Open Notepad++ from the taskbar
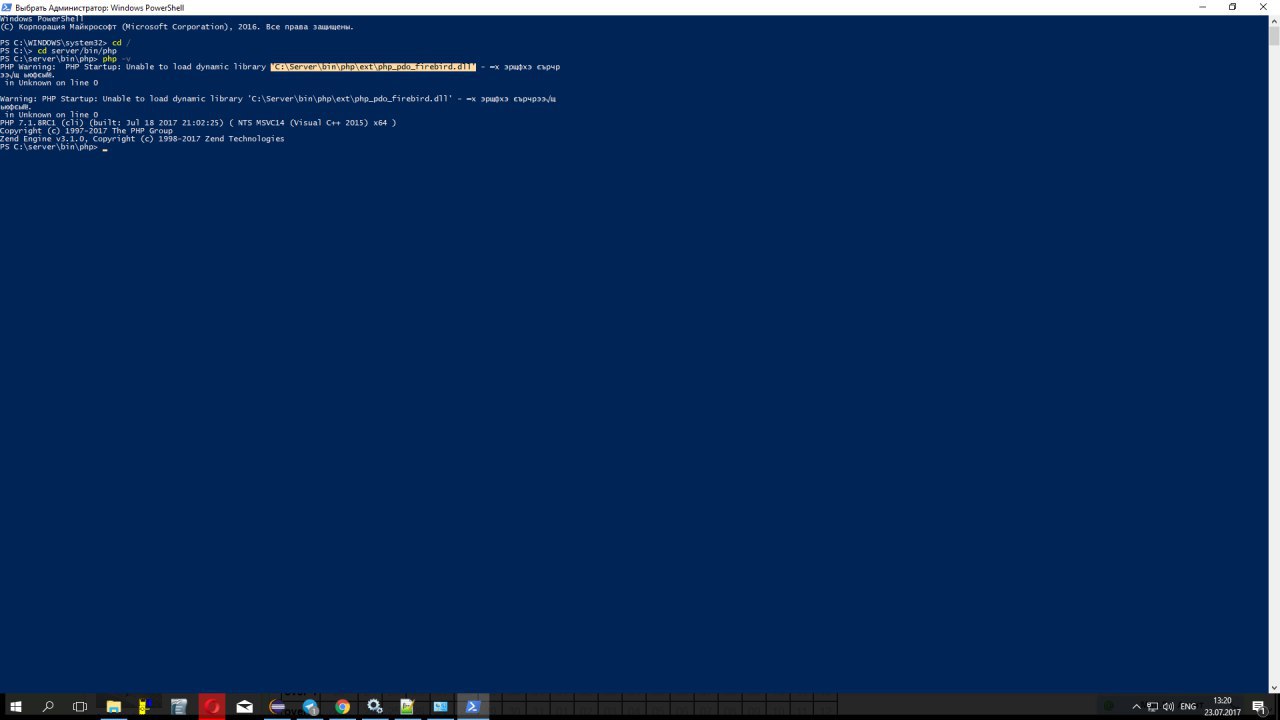The height and width of the screenshot is (720, 1280). tap(407, 707)
